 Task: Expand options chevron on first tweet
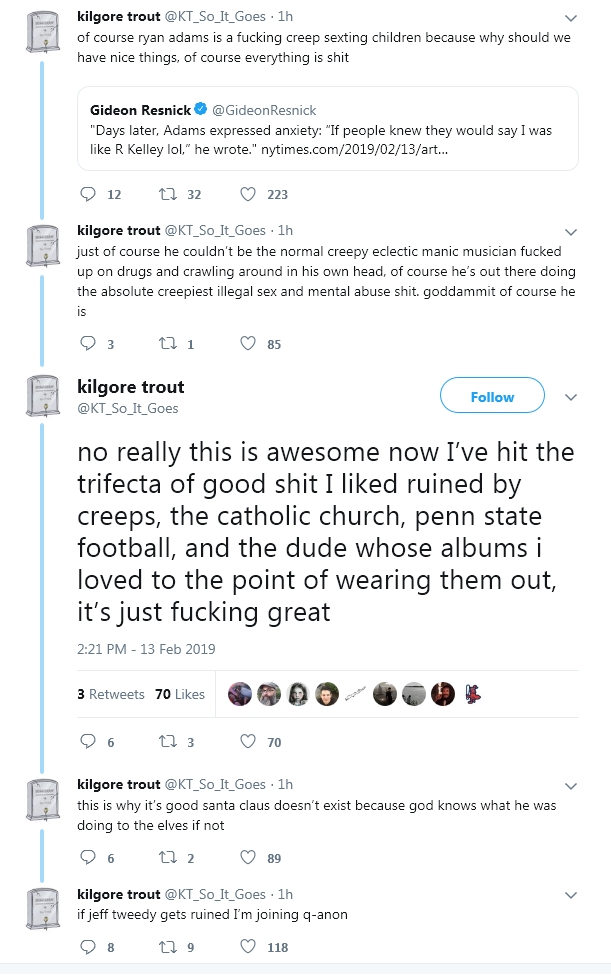pos(571,18)
